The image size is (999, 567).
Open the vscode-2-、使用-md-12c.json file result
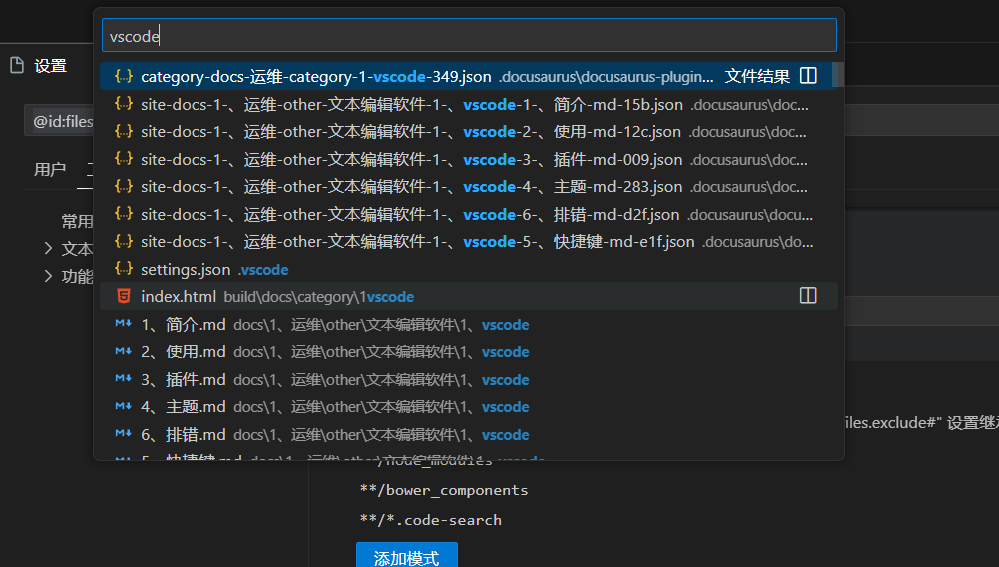tap(468, 132)
